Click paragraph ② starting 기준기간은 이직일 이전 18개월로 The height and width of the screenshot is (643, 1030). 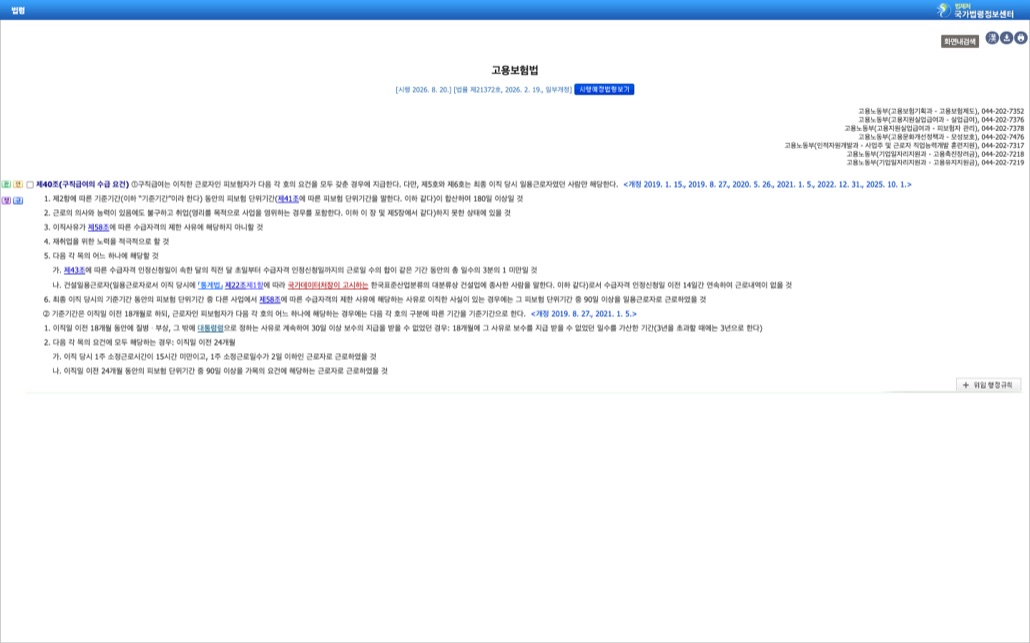pos(284,314)
